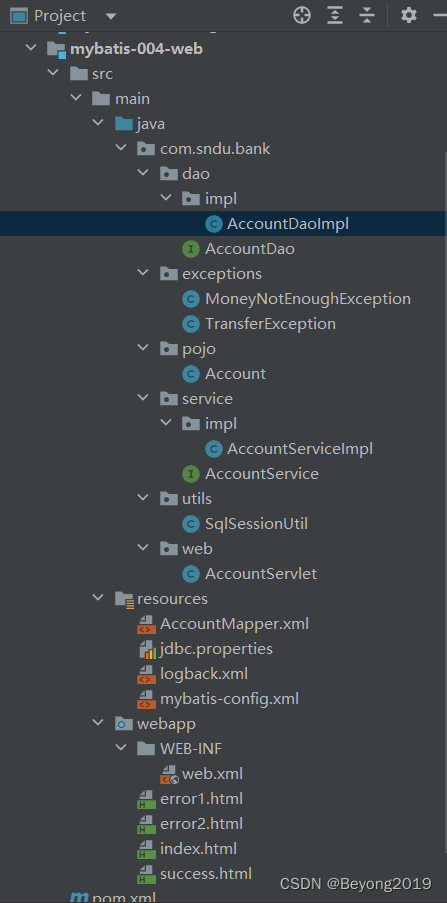The width and height of the screenshot is (447, 903).
Task: Click the MoneyNotEnoughException class icon
Action: (x=191, y=299)
